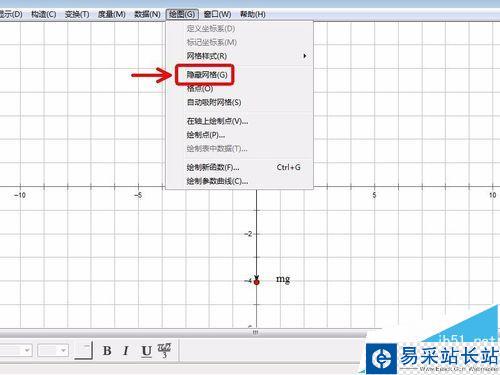
Task: Open the 数据(N) menu
Action: [147, 14]
